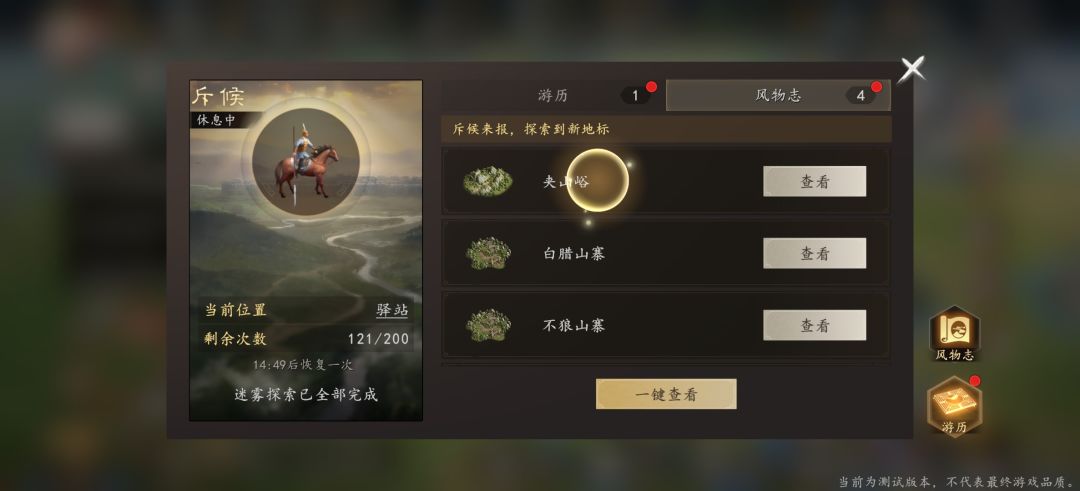Open the 游历 map icon on right

tap(954, 406)
